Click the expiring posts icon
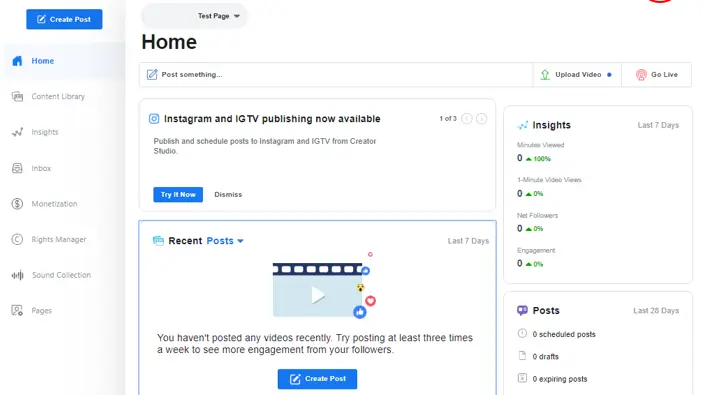703x395 pixels. tap(522, 378)
